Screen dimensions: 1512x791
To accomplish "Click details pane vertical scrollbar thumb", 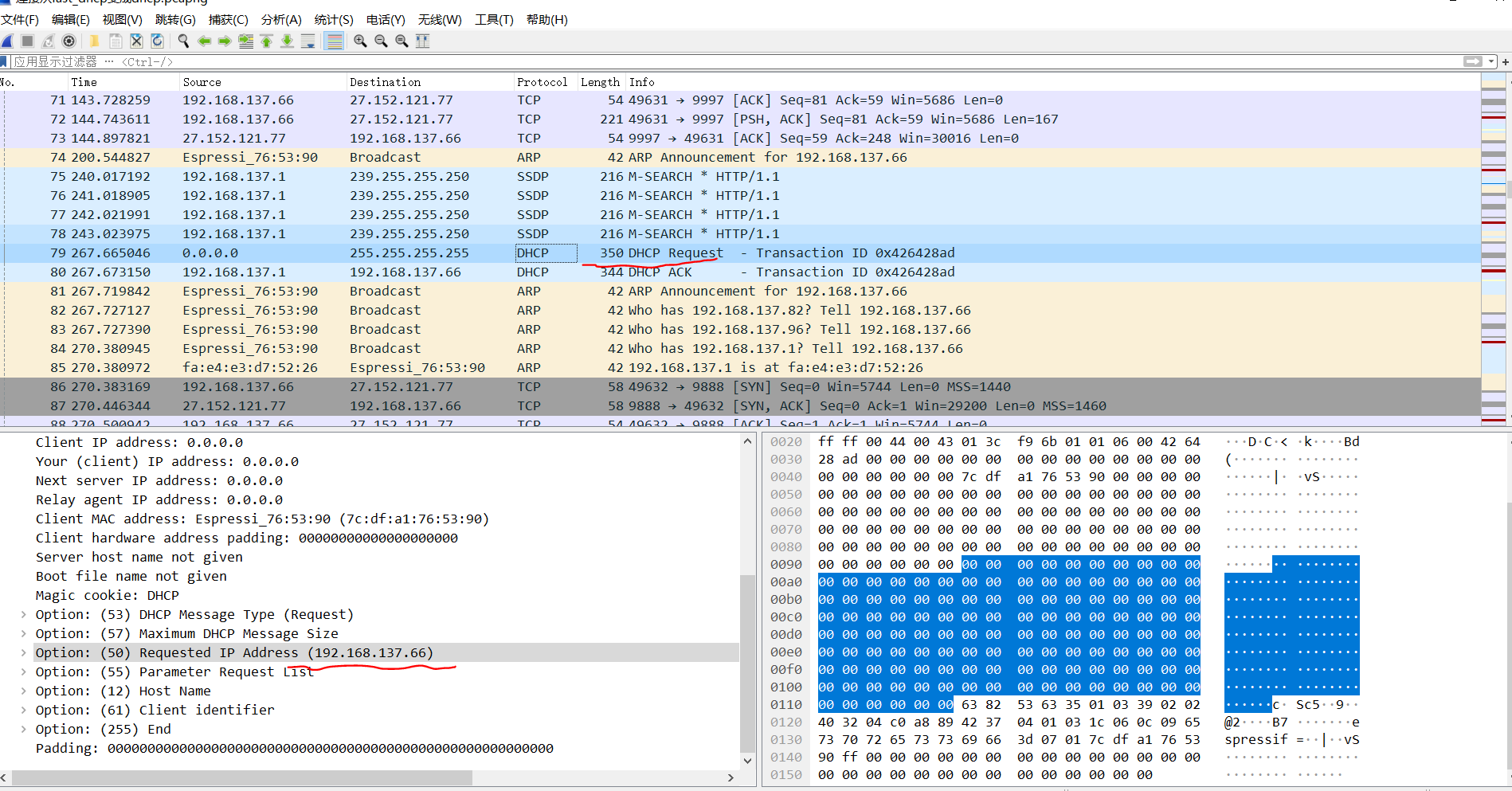I will (x=746, y=663).
